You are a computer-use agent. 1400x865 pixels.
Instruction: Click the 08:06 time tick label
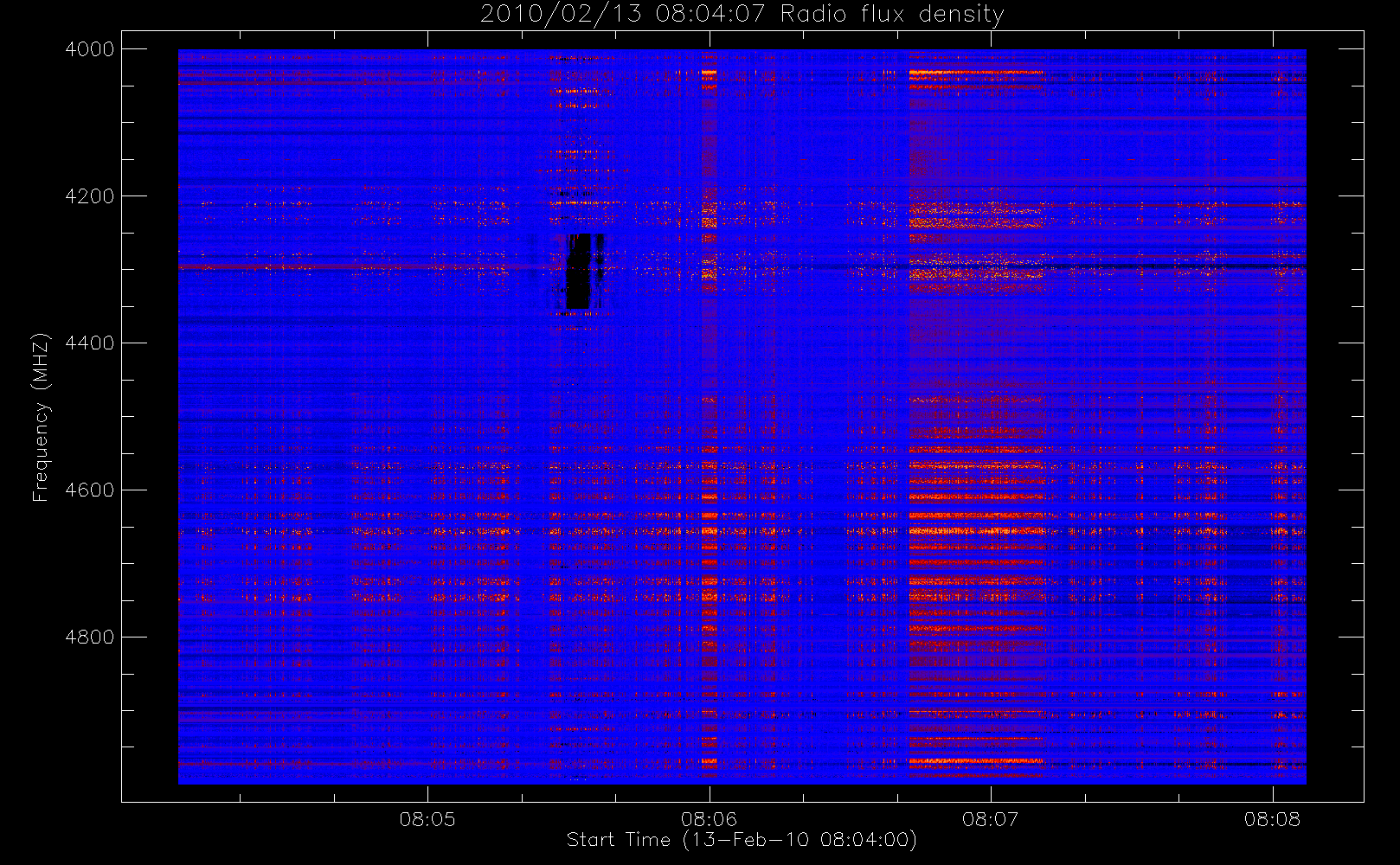tap(709, 819)
